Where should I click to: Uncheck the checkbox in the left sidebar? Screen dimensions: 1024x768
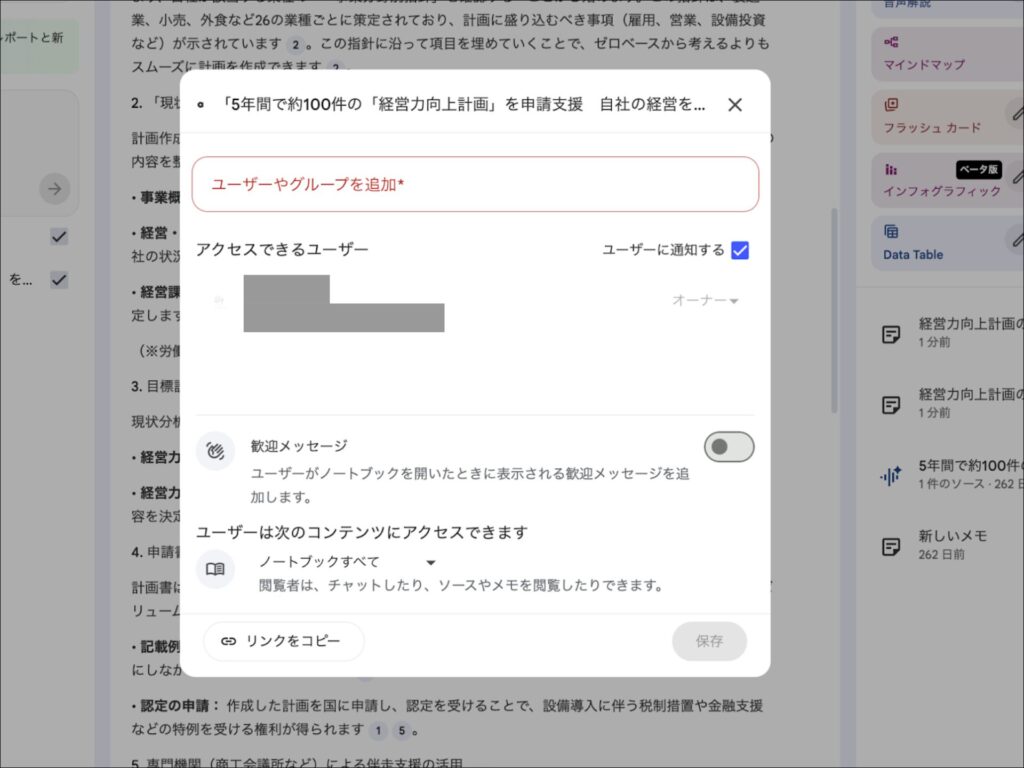58,236
